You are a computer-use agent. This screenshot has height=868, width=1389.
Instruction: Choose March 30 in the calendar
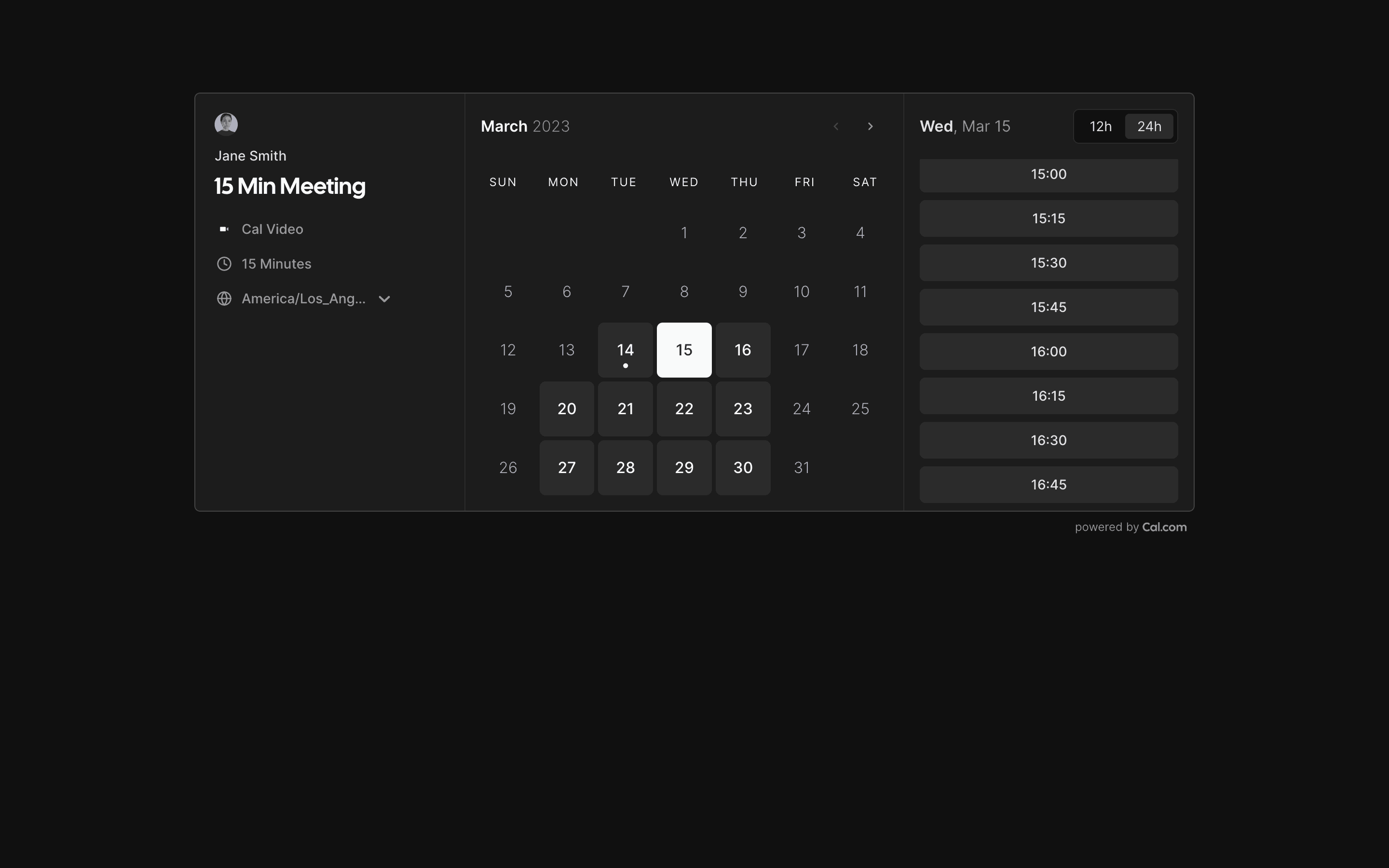(x=743, y=468)
